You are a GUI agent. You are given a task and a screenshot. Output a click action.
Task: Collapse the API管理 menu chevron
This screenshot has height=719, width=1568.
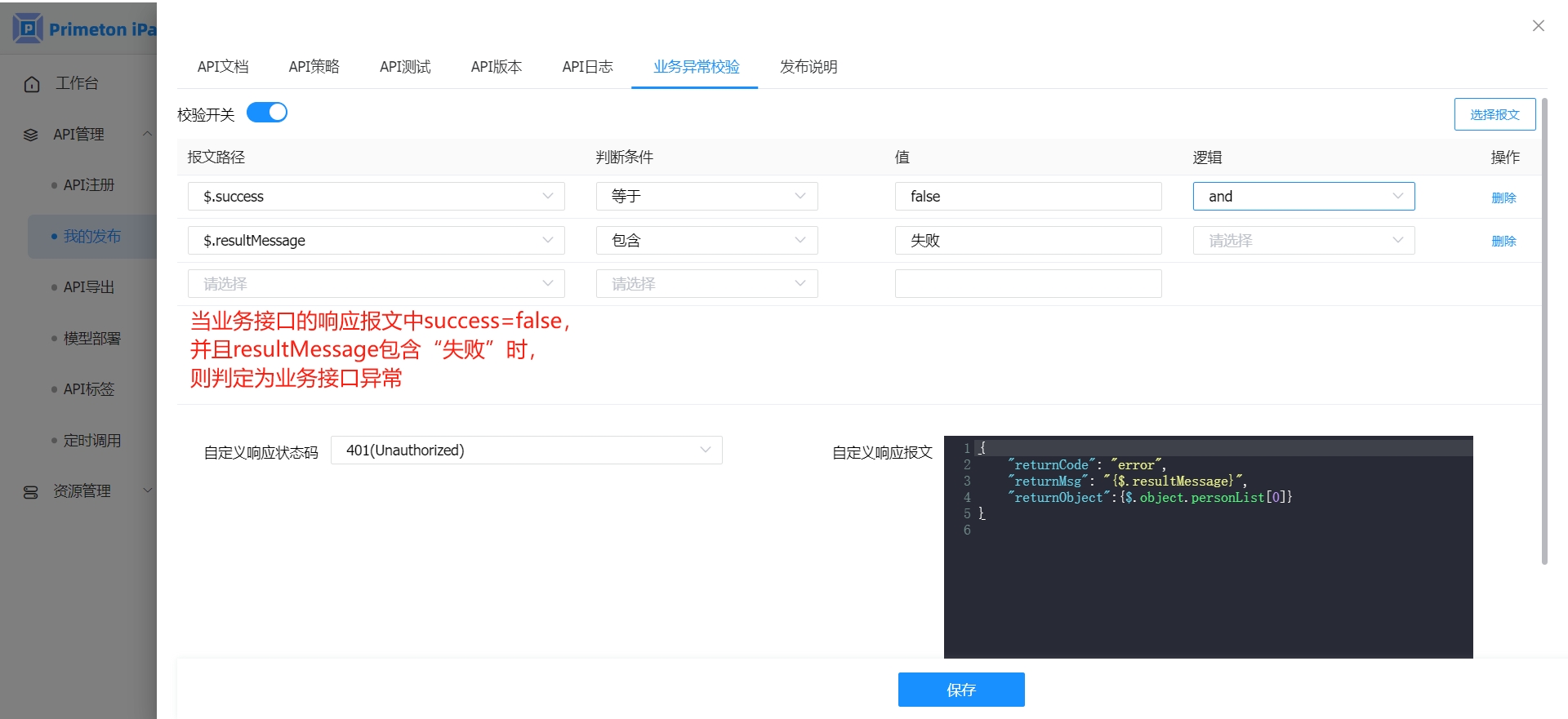pos(147,134)
